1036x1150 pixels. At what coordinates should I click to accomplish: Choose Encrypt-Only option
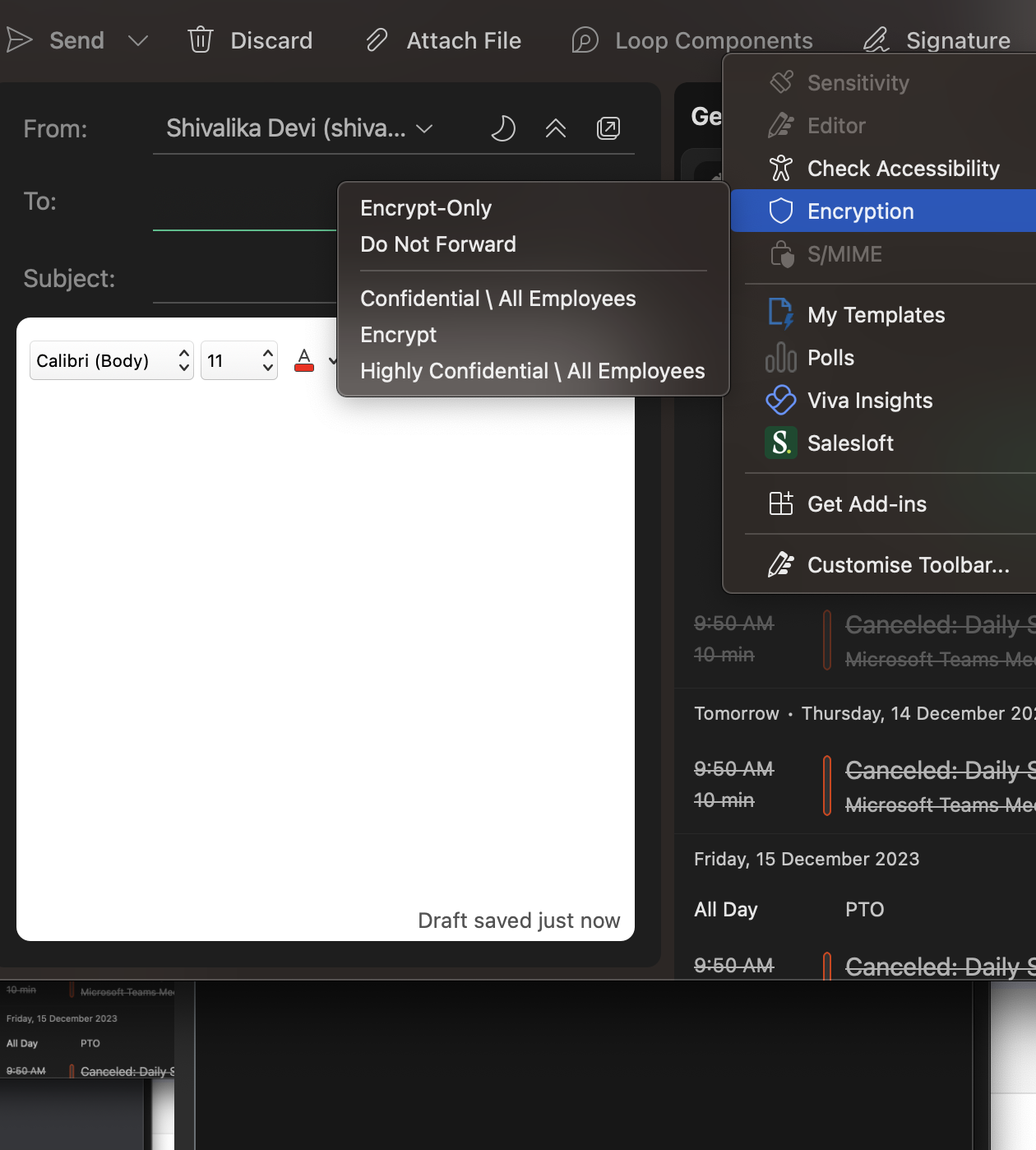coord(426,208)
